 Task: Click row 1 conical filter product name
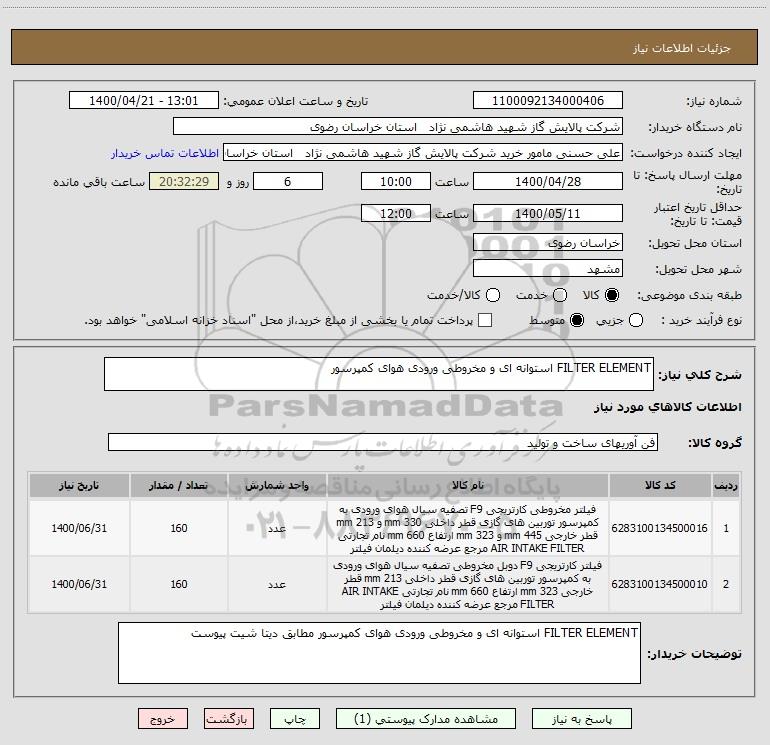pos(468,528)
